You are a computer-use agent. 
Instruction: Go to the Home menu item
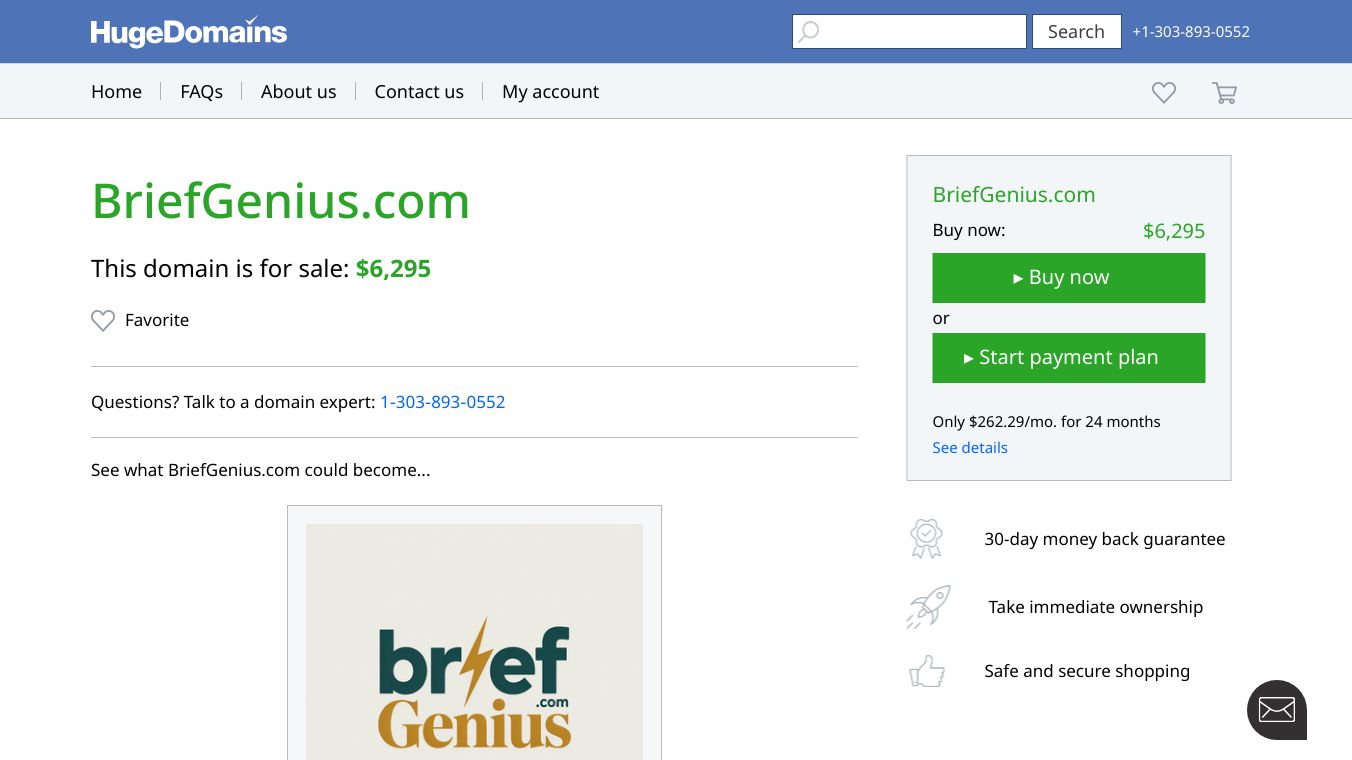pyautogui.click(x=116, y=92)
